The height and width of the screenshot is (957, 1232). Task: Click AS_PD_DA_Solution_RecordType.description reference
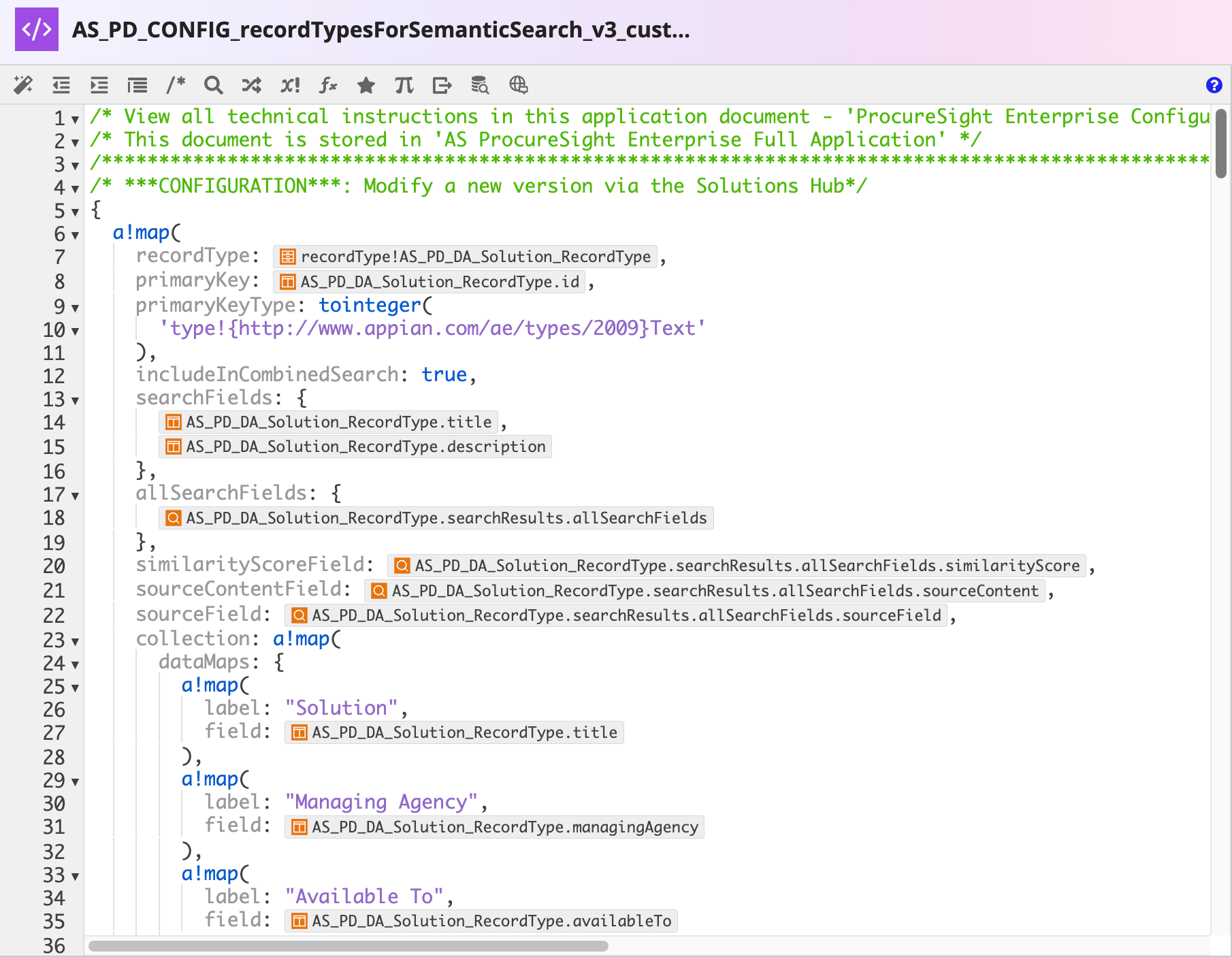(x=355, y=447)
